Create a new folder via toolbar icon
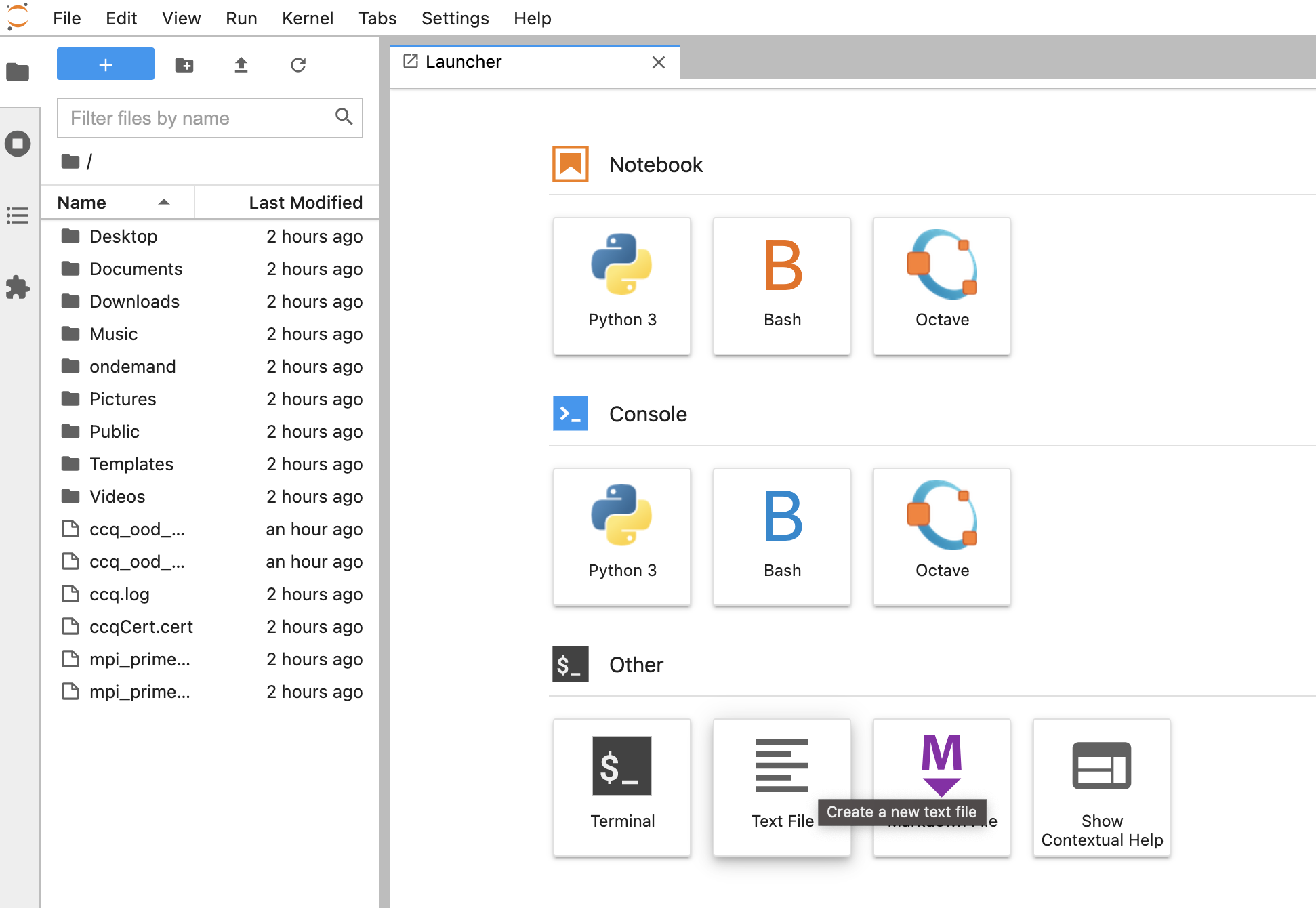The width and height of the screenshot is (1316, 908). 184,65
